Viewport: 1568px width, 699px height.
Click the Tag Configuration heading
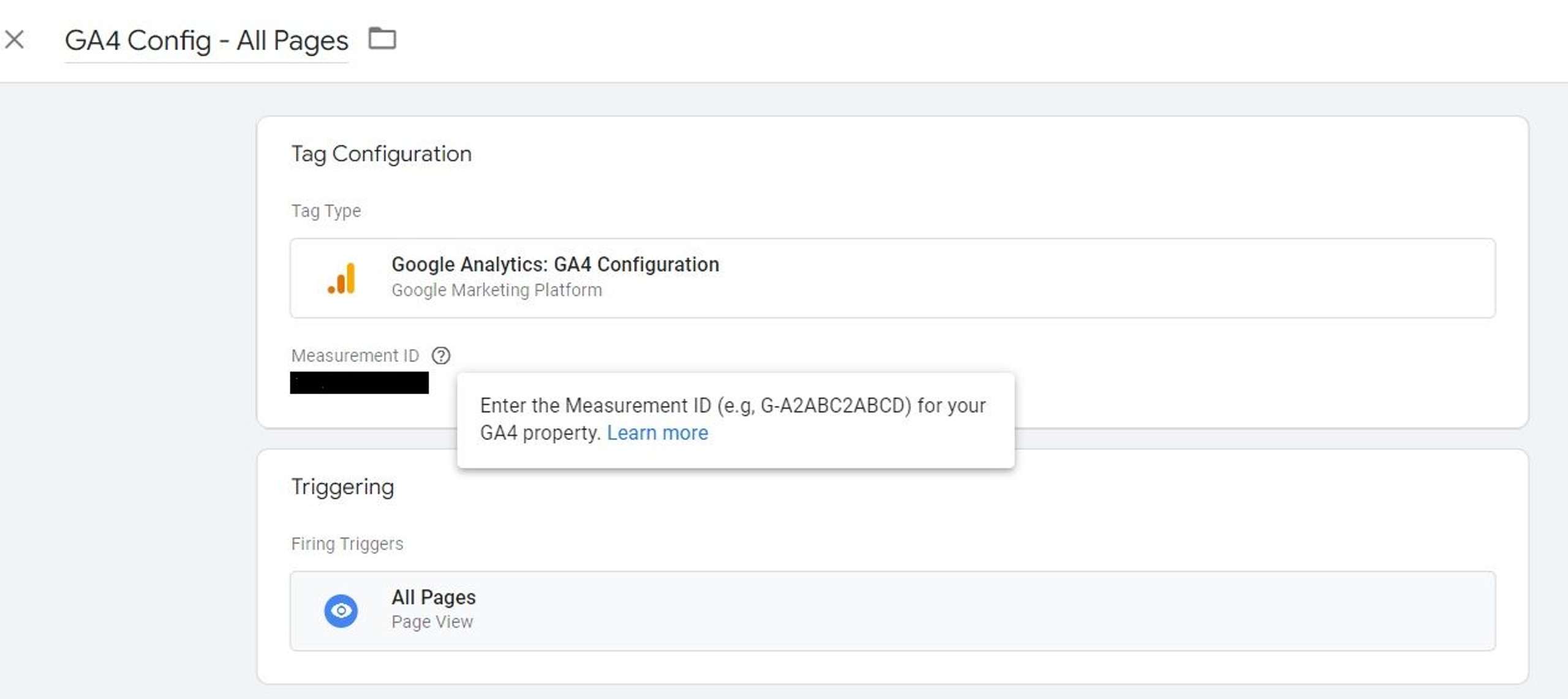pos(381,154)
